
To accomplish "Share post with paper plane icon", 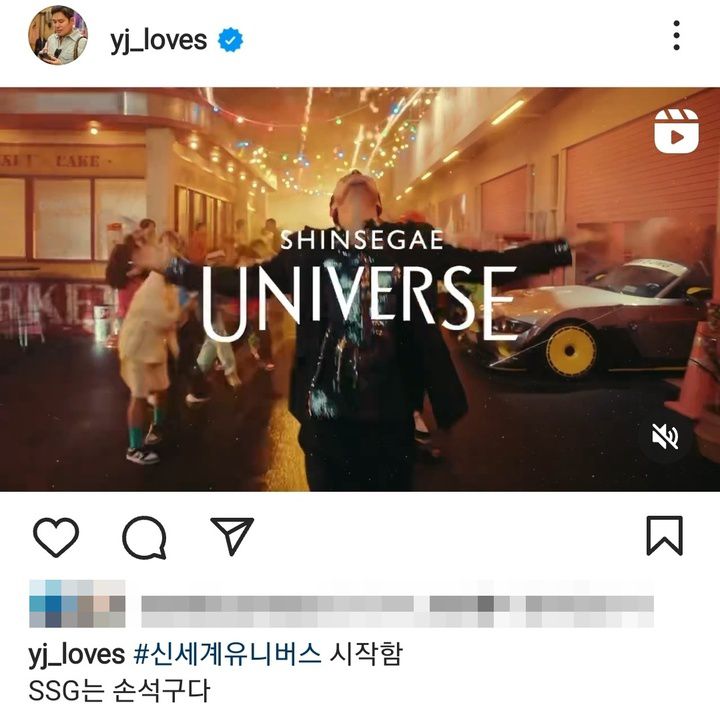I will (232, 536).
